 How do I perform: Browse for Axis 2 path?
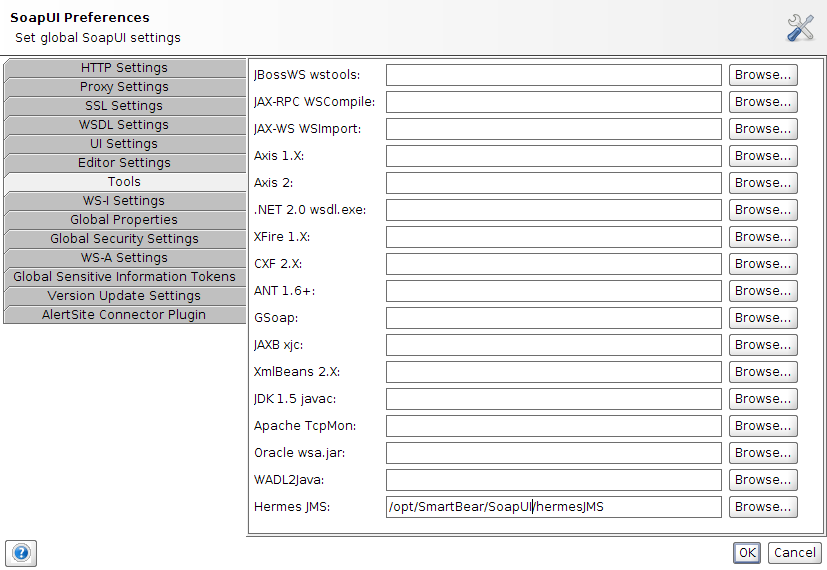pyautogui.click(x=763, y=183)
